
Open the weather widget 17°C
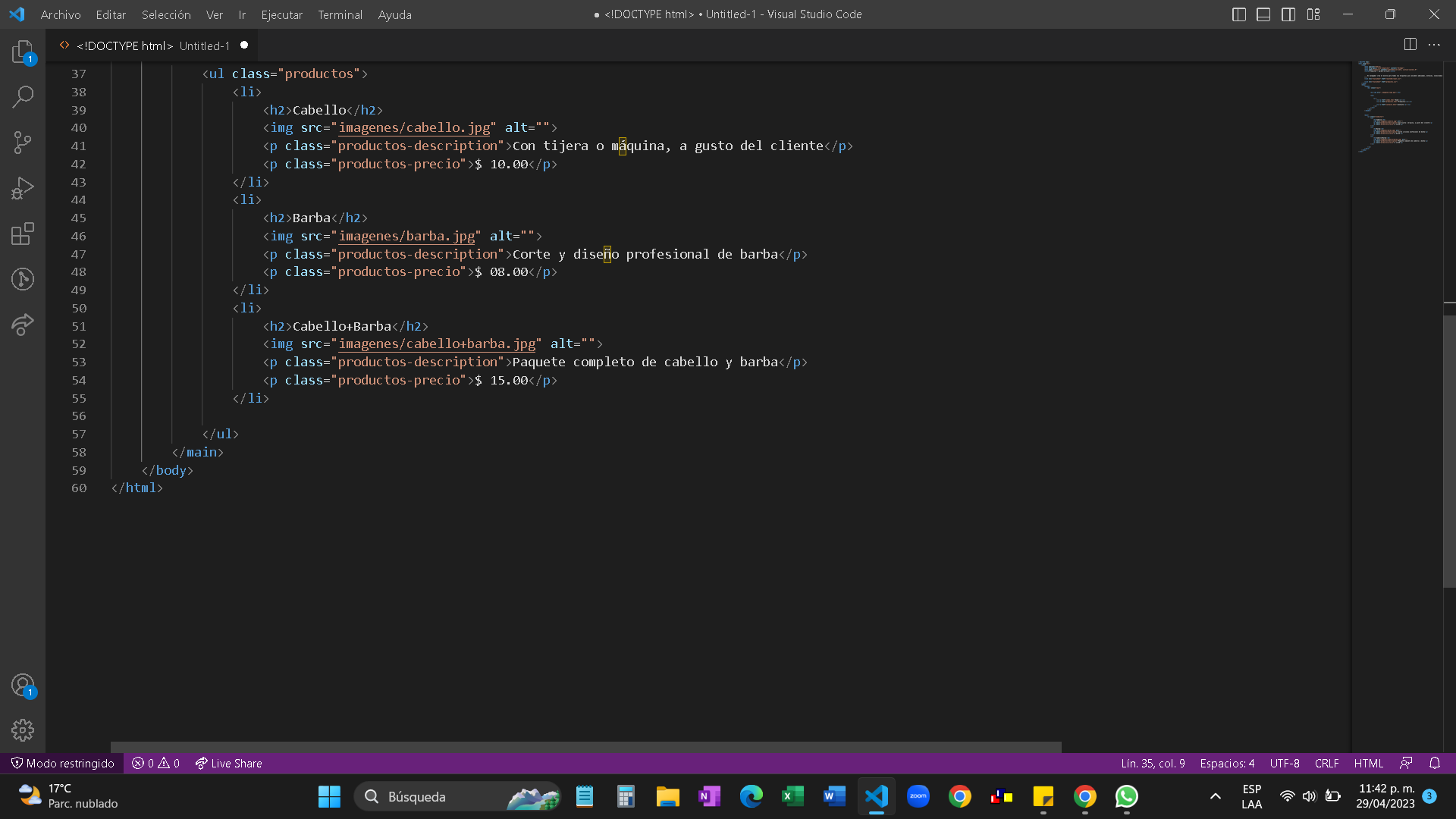68,796
